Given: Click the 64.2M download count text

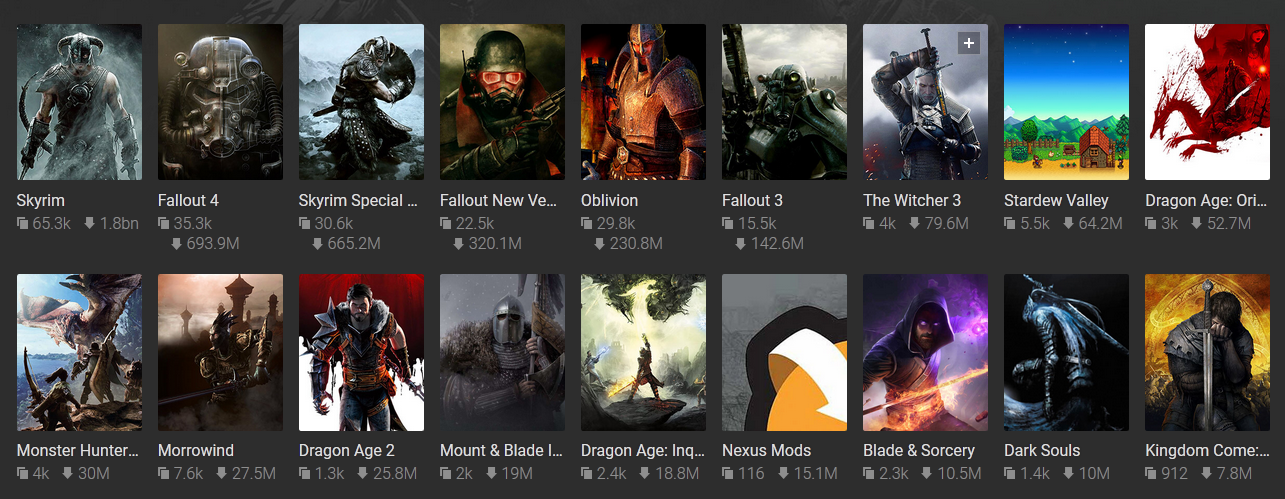Looking at the screenshot, I should click(1101, 224).
